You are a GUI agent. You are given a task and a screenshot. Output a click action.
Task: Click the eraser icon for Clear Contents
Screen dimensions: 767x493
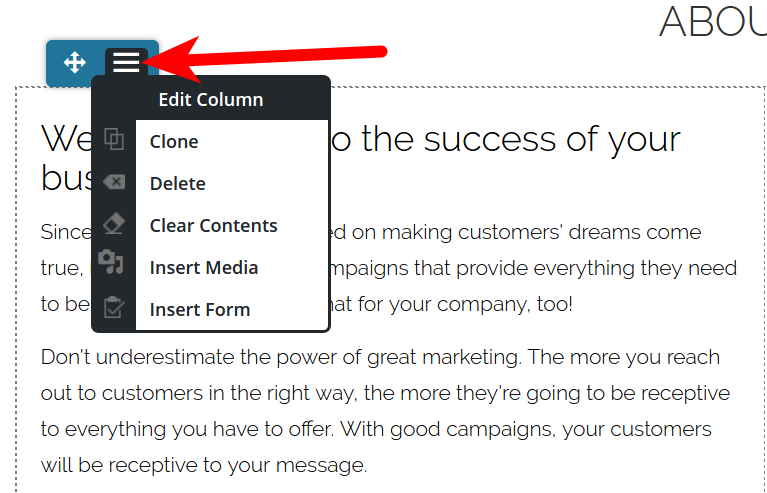coord(114,224)
